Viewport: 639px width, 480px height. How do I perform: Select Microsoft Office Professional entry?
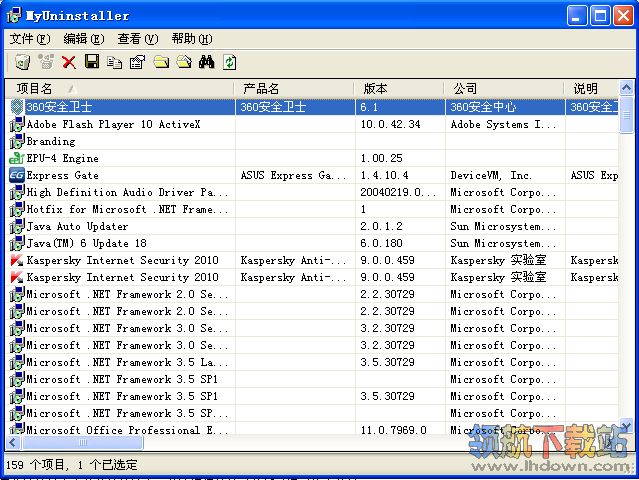click(127, 429)
